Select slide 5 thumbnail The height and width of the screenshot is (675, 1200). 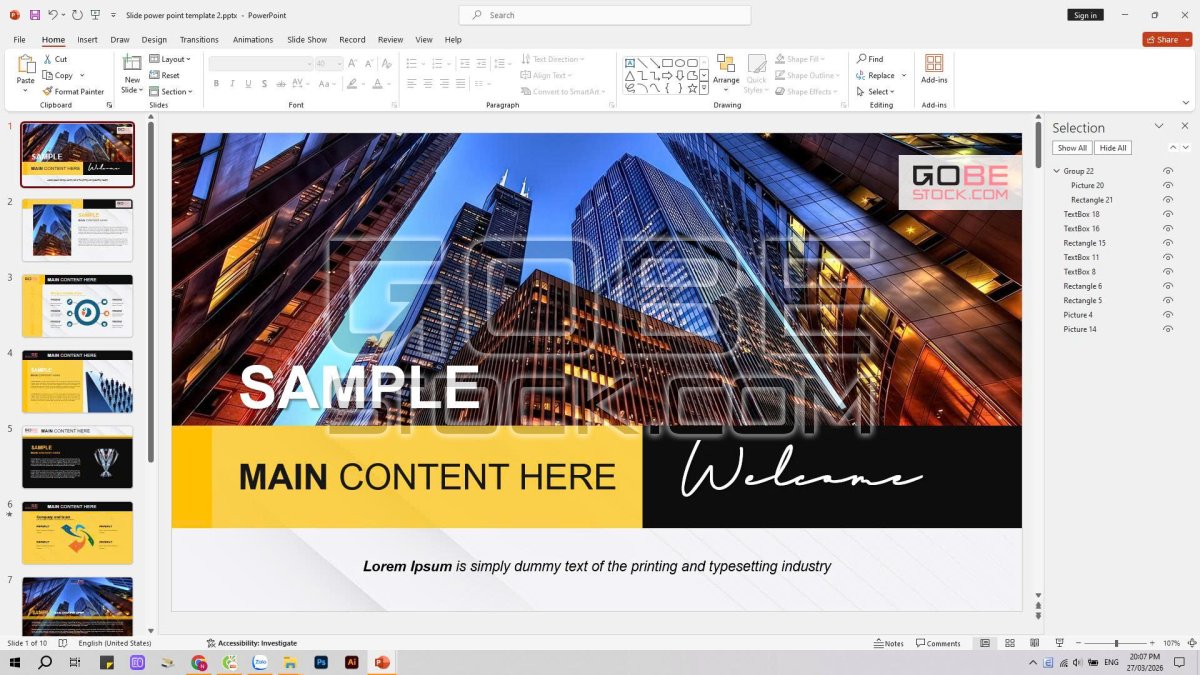(x=77, y=457)
